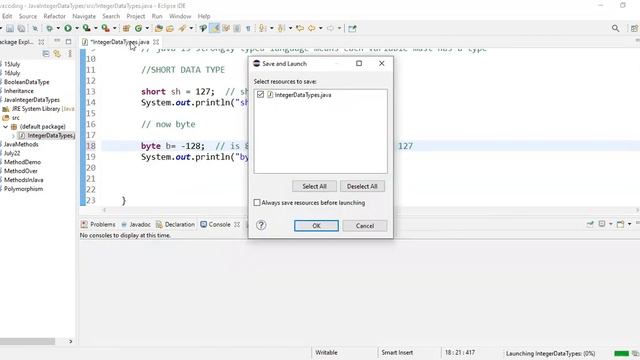Open New Java Class dropdown arrow
Viewport: 640px width, 360px height.
tap(147, 28)
